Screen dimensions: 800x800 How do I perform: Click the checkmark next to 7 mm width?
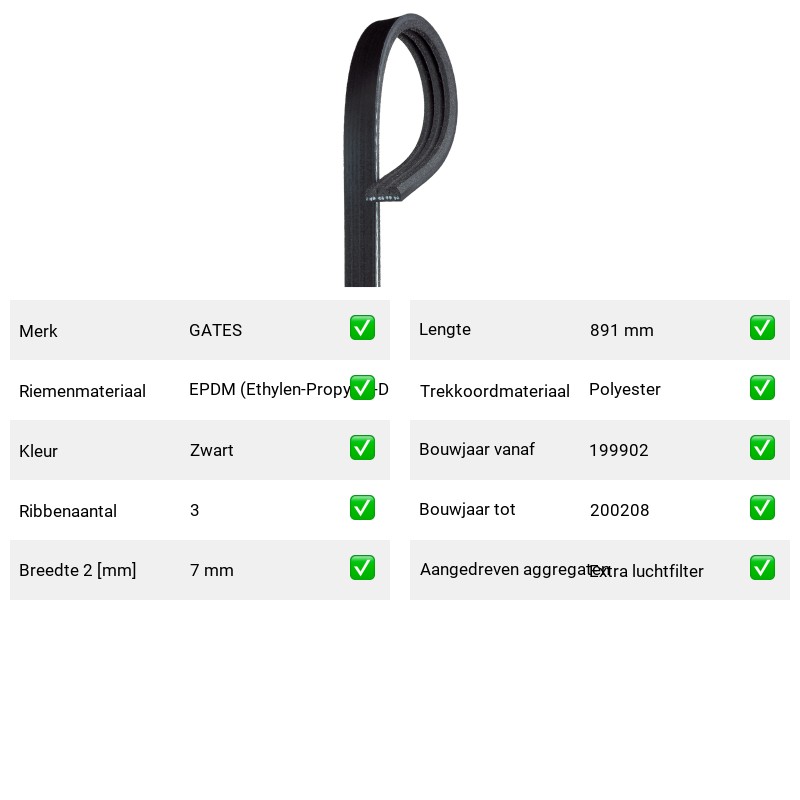pos(362,567)
